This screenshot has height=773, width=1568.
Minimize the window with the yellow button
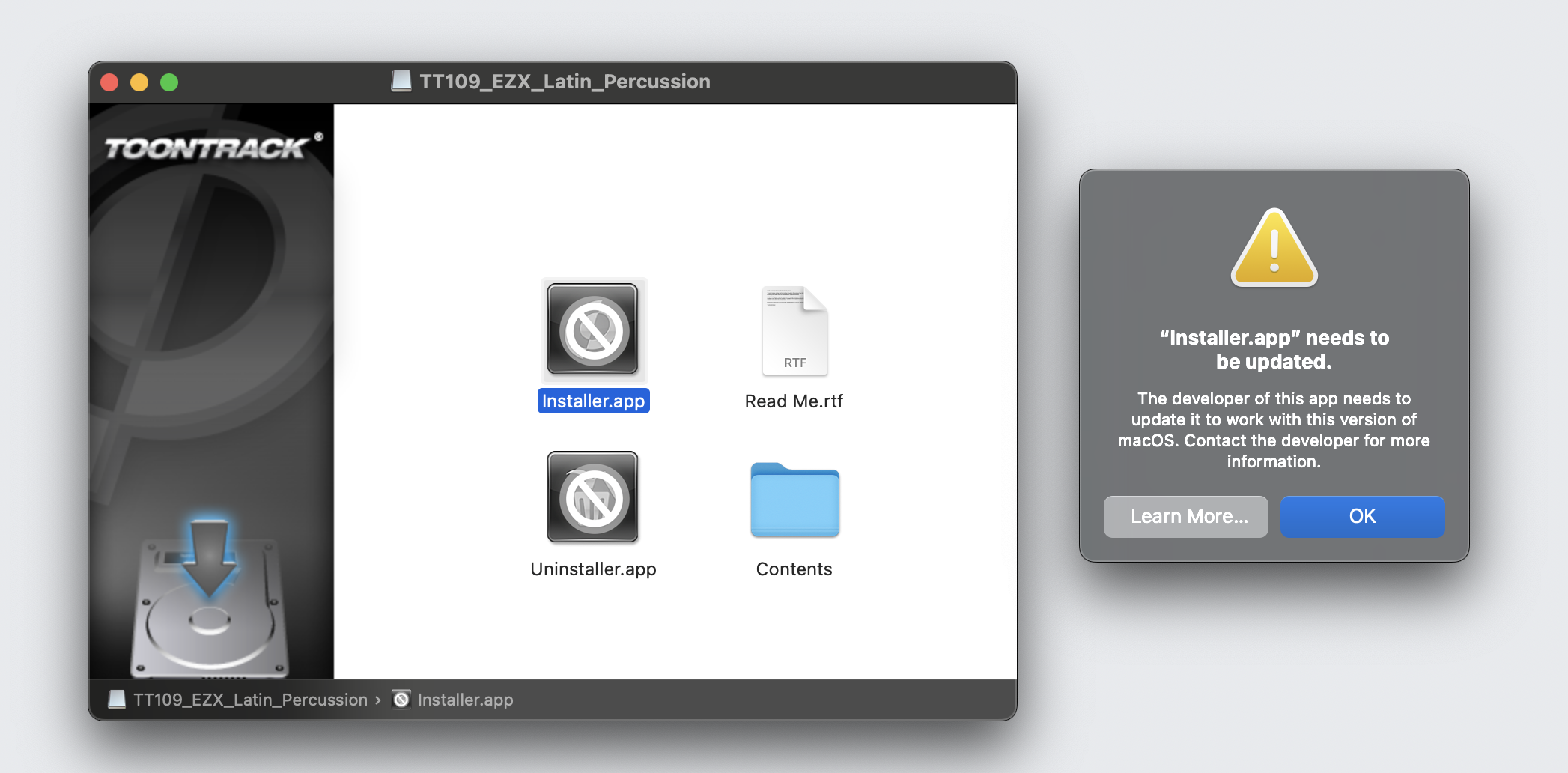click(x=139, y=82)
